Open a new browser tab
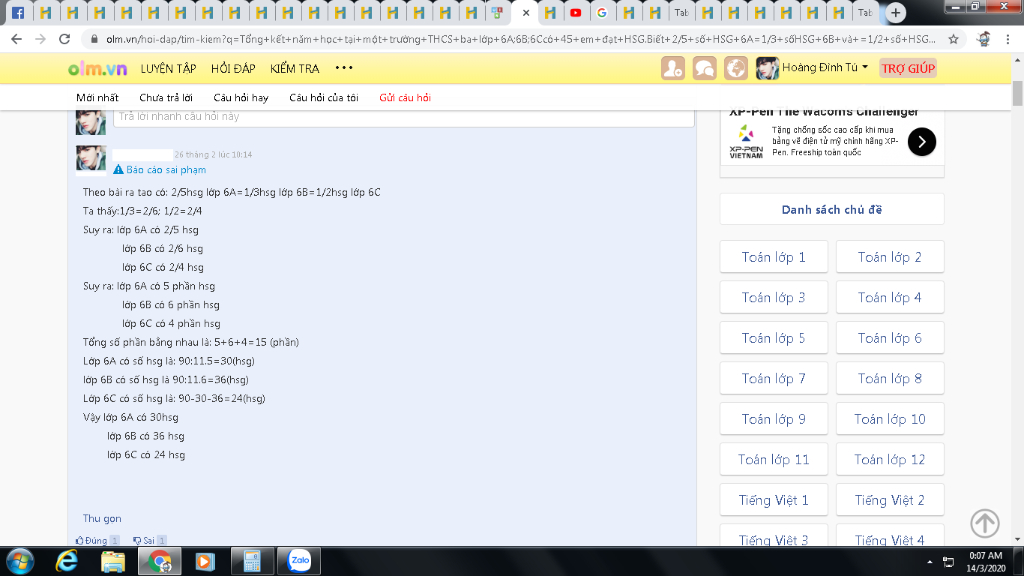 pos(896,12)
